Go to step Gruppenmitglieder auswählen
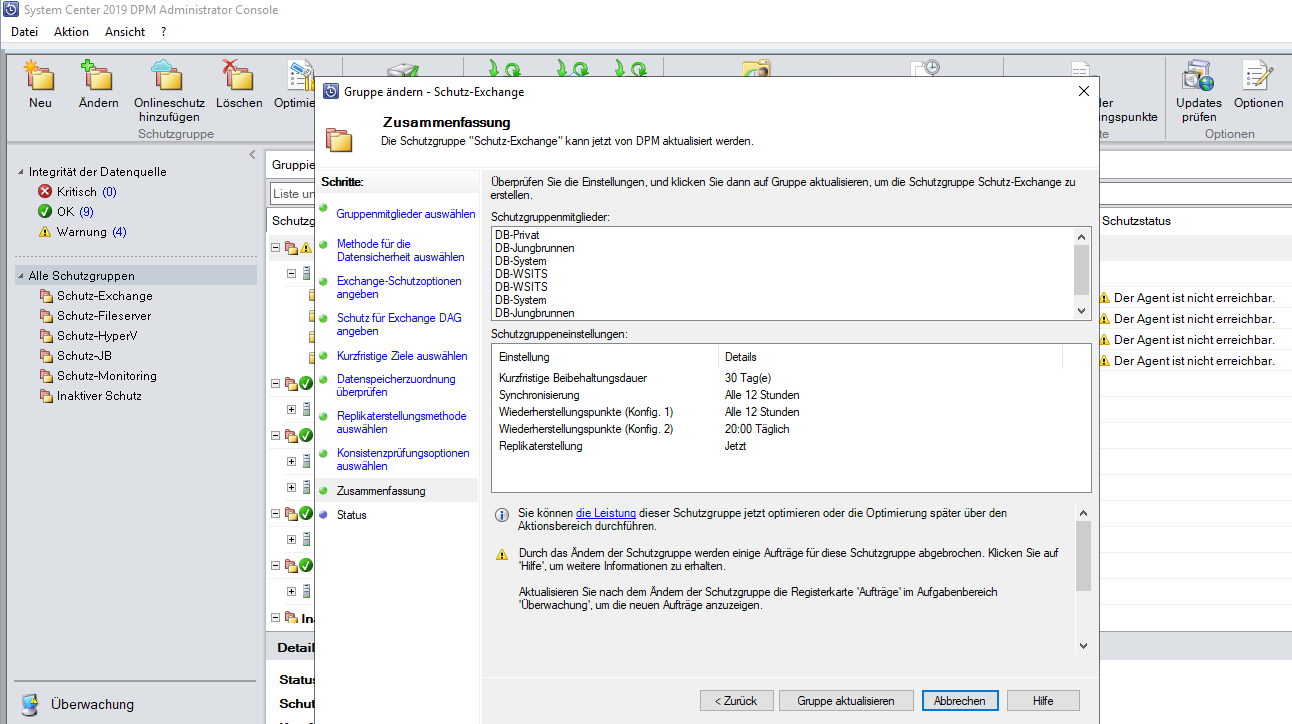This screenshot has height=724, width=1292. point(406,214)
